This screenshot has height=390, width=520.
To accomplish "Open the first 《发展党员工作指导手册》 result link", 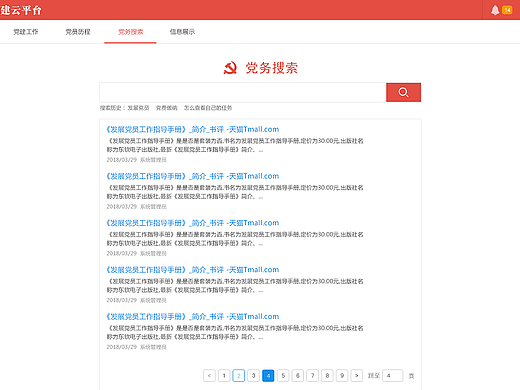I will tap(192, 129).
